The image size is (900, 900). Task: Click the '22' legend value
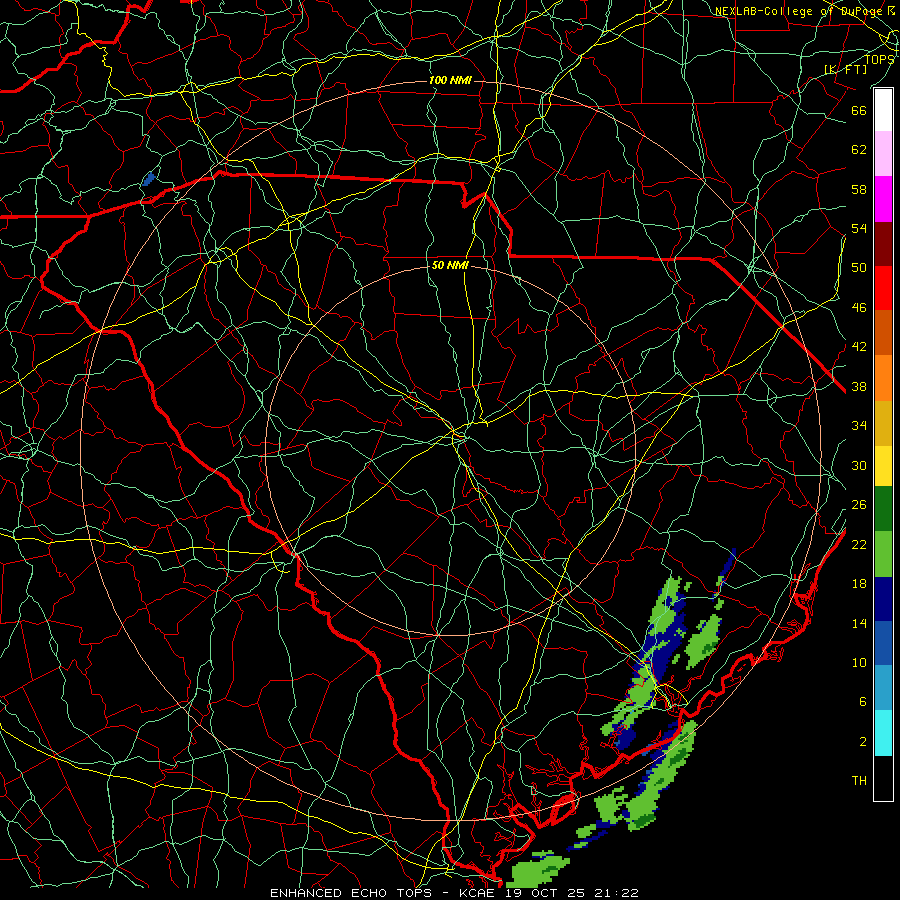coord(859,544)
